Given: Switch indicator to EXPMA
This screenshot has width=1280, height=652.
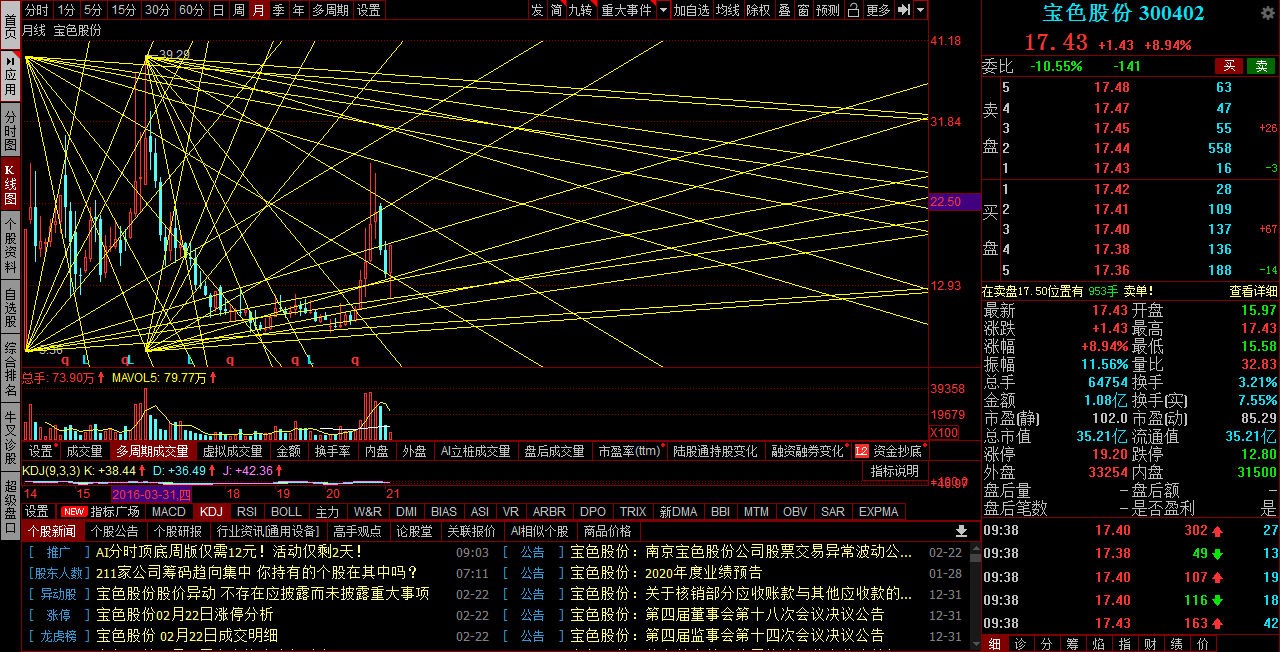Looking at the screenshot, I should tap(878, 511).
